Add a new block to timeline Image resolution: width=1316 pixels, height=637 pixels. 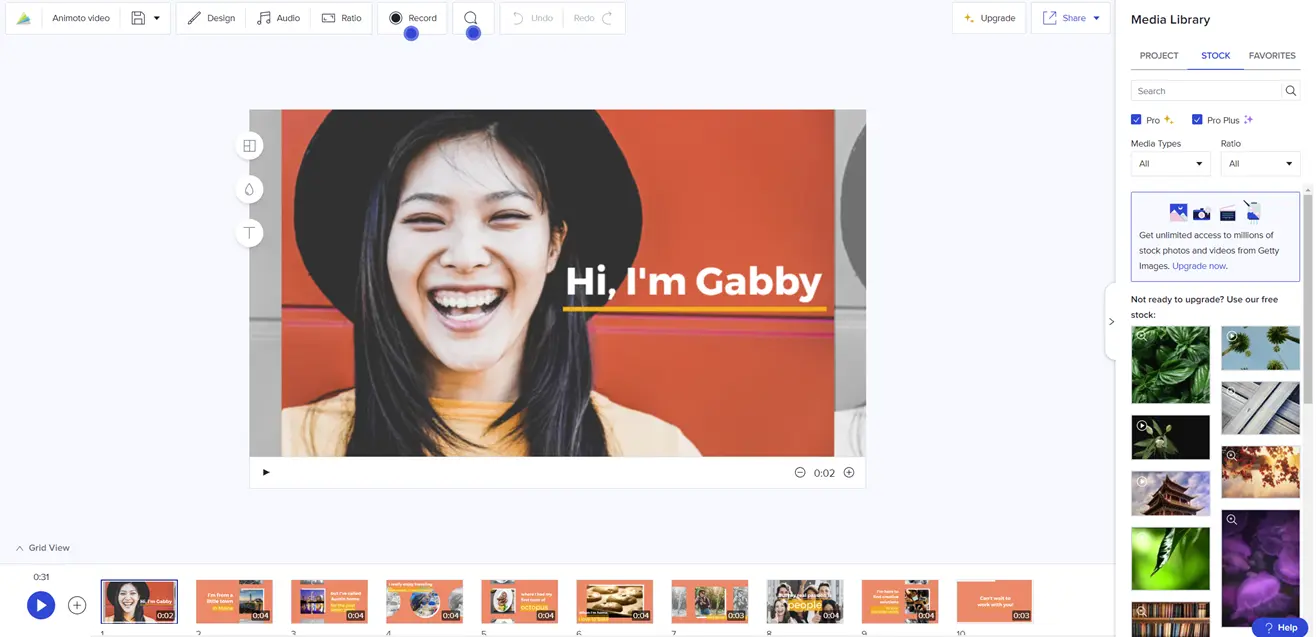pos(77,605)
